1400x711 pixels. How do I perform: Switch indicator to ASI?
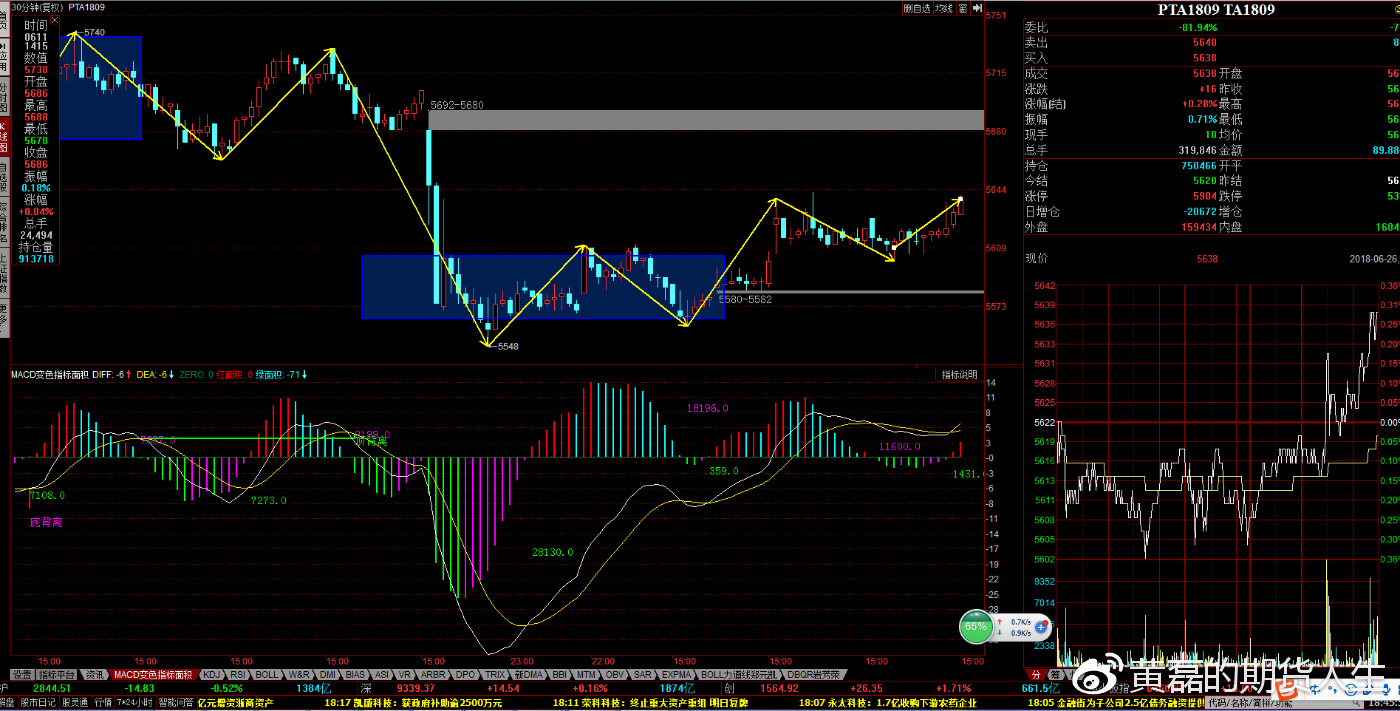tap(382, 675)
